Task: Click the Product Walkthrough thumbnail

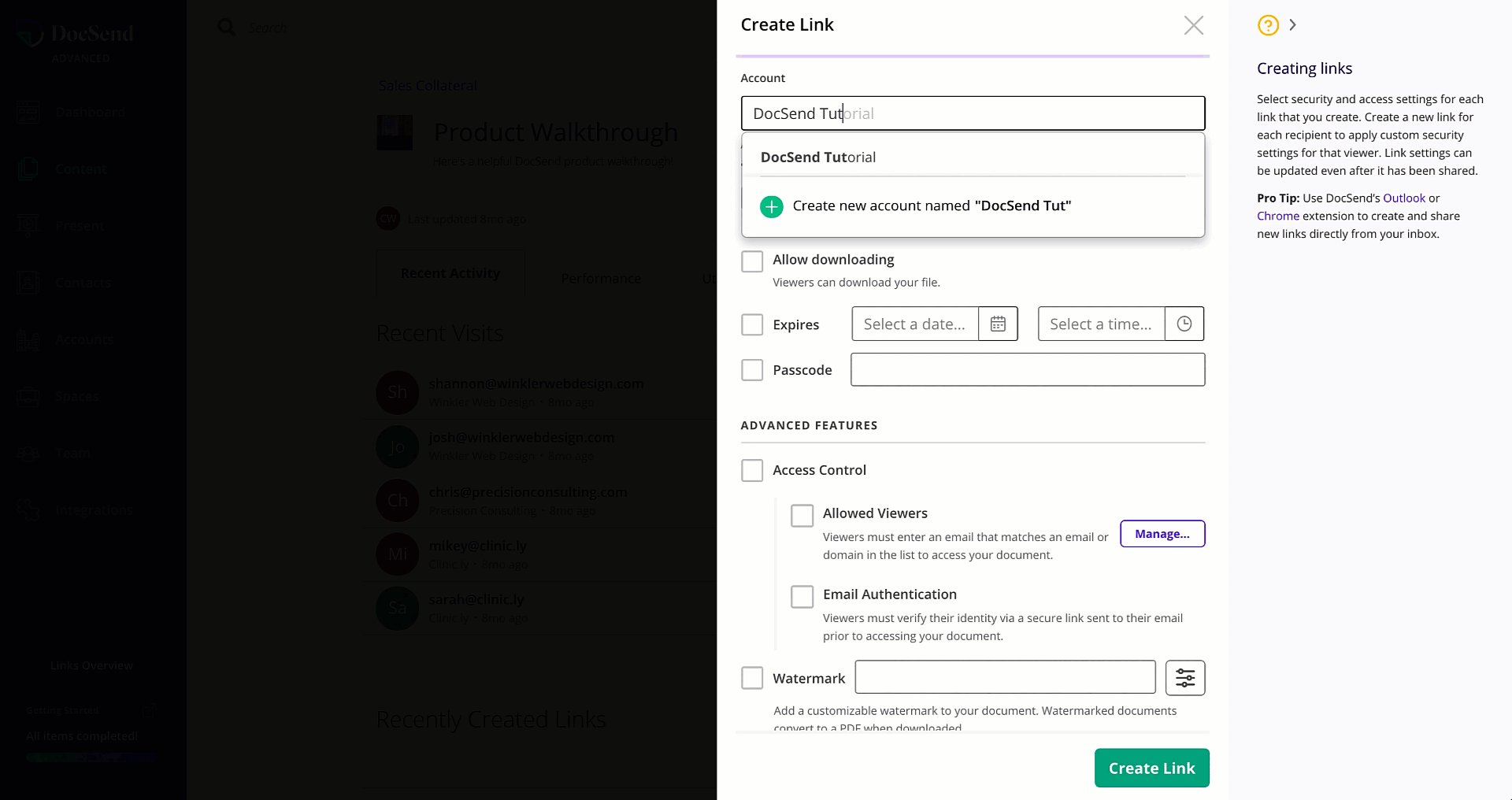Action: point(395,132)
